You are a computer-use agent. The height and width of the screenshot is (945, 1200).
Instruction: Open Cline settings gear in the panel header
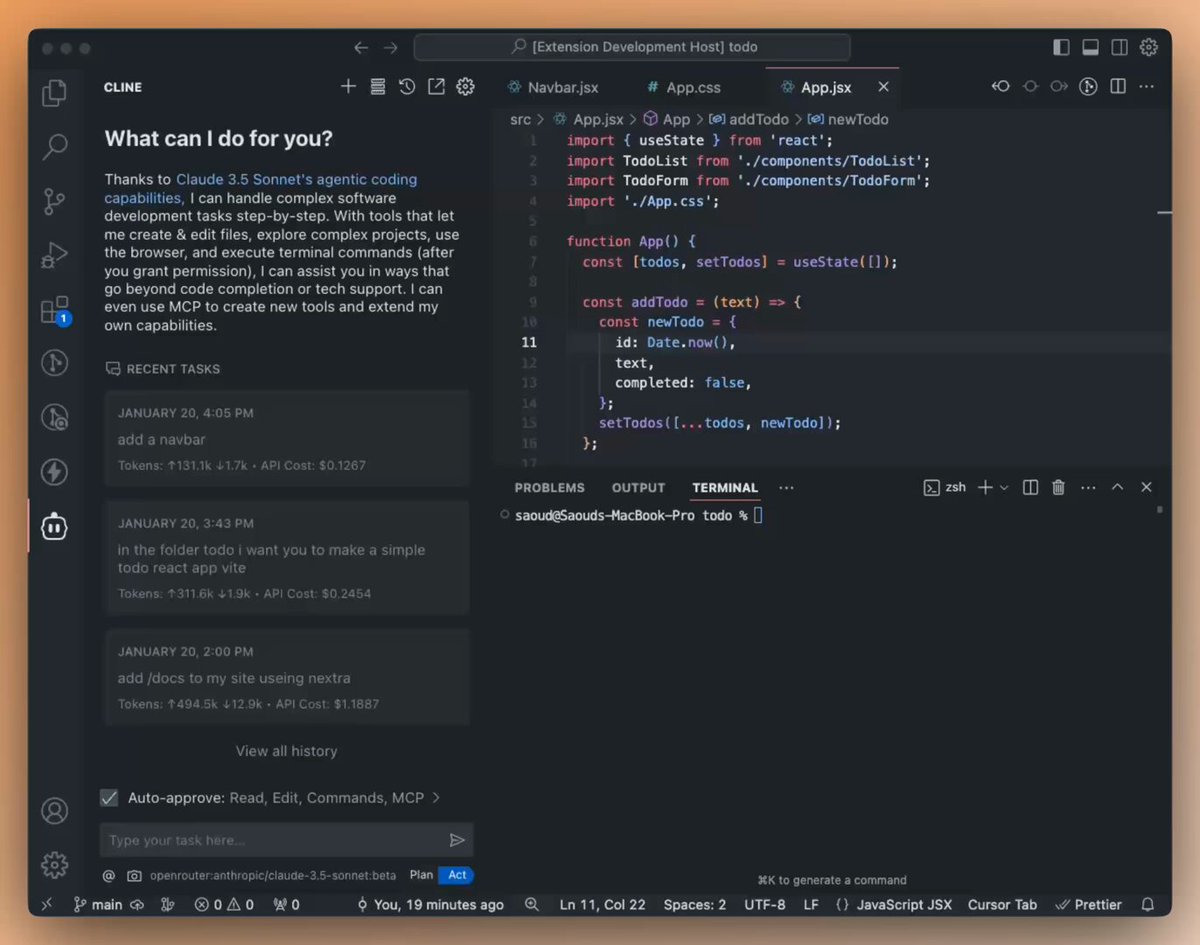[465, 87]
